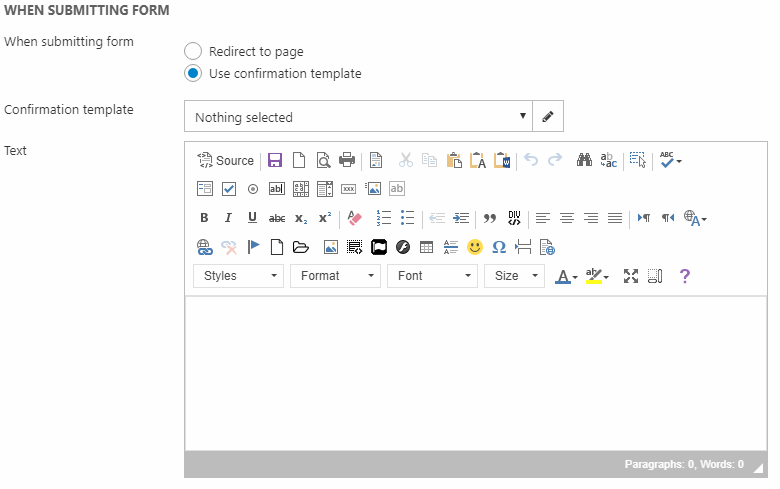
Task: Select the Redirect to page radio button
Action: tap(193, 51)
